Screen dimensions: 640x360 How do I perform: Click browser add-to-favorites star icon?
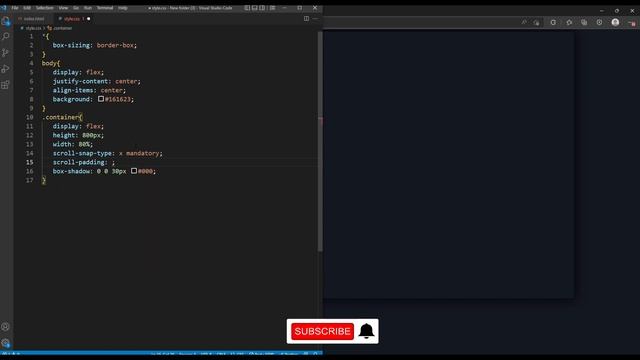(536, 22)
